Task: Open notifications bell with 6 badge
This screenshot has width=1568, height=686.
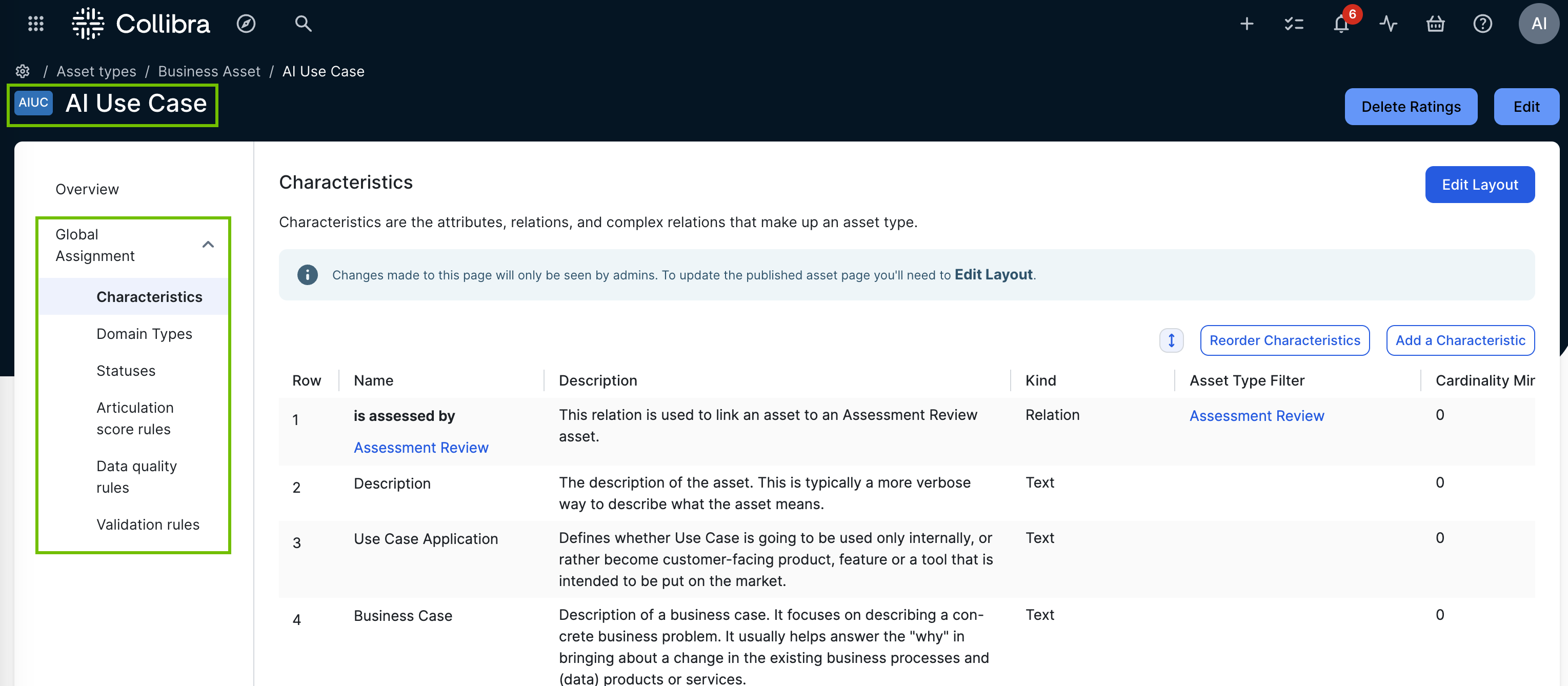Action: (1341, 24)
